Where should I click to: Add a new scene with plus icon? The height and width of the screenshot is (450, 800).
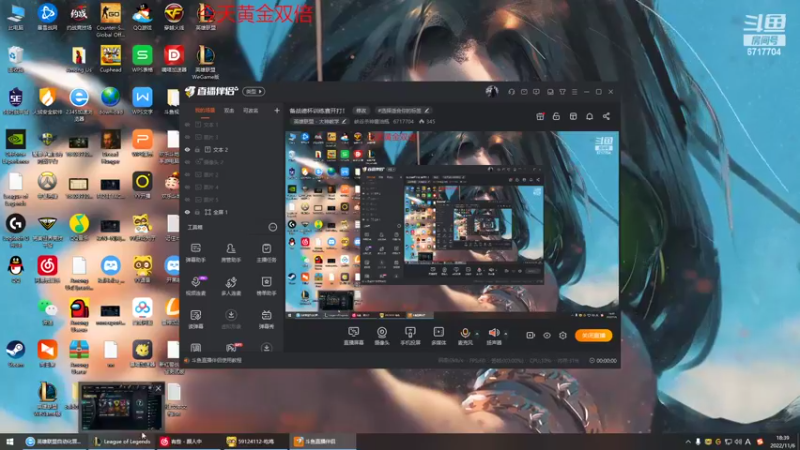[x=277, y=110]
